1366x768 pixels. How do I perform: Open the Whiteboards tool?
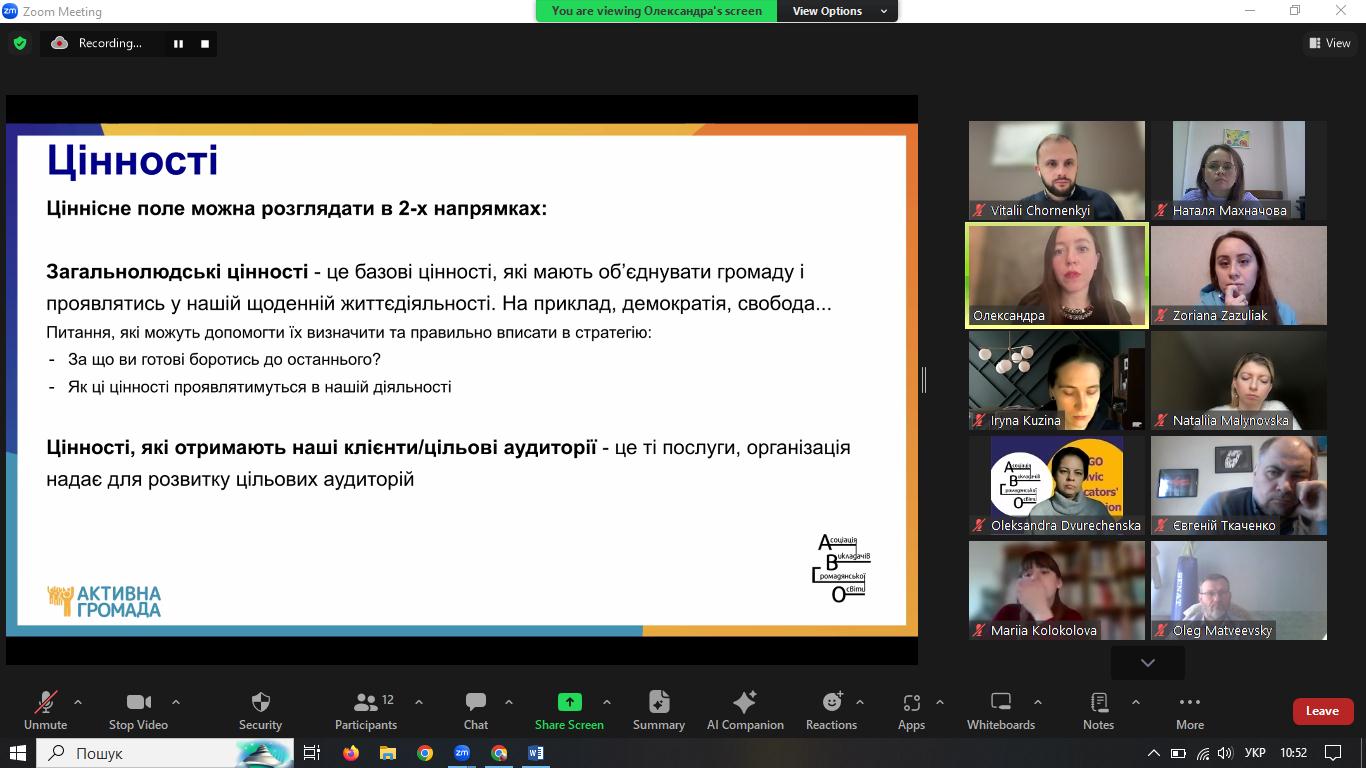[1000, 711]
